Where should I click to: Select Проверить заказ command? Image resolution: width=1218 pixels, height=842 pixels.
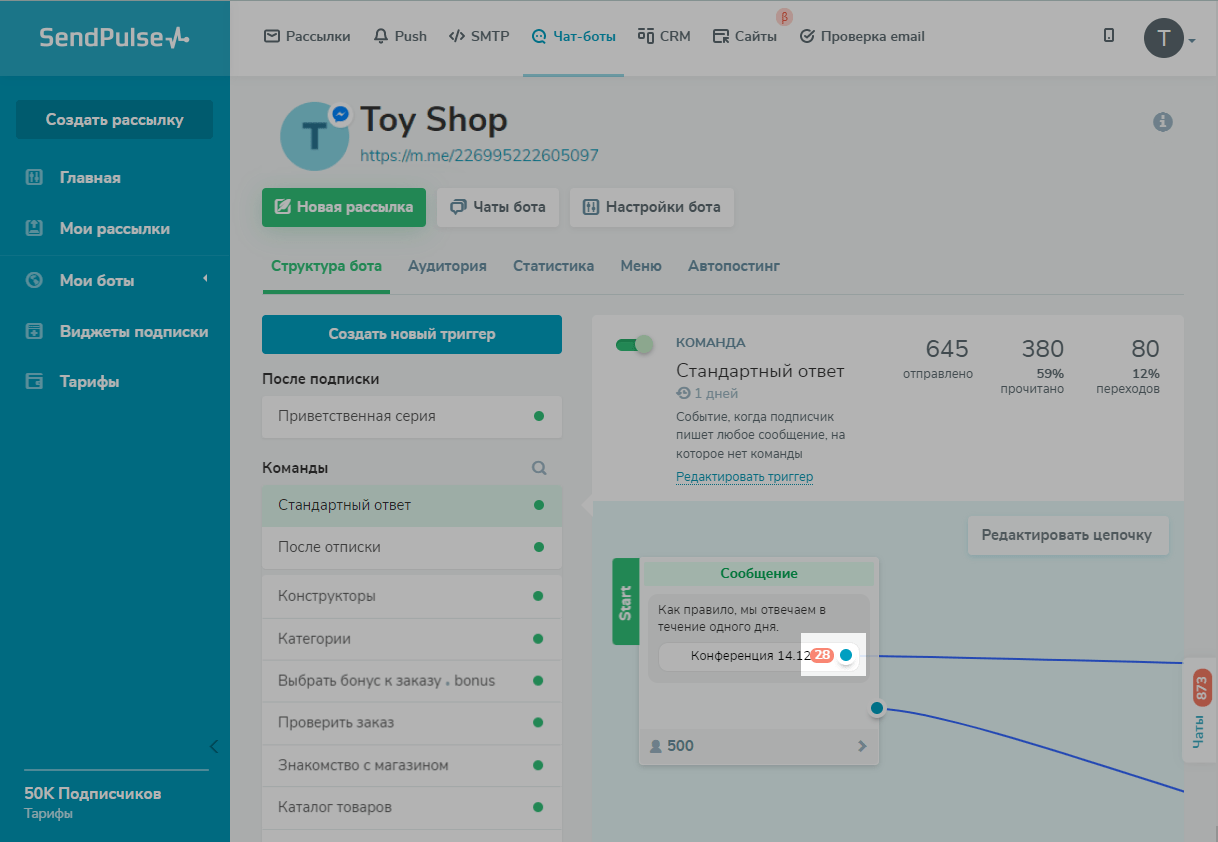coord(412,723)
